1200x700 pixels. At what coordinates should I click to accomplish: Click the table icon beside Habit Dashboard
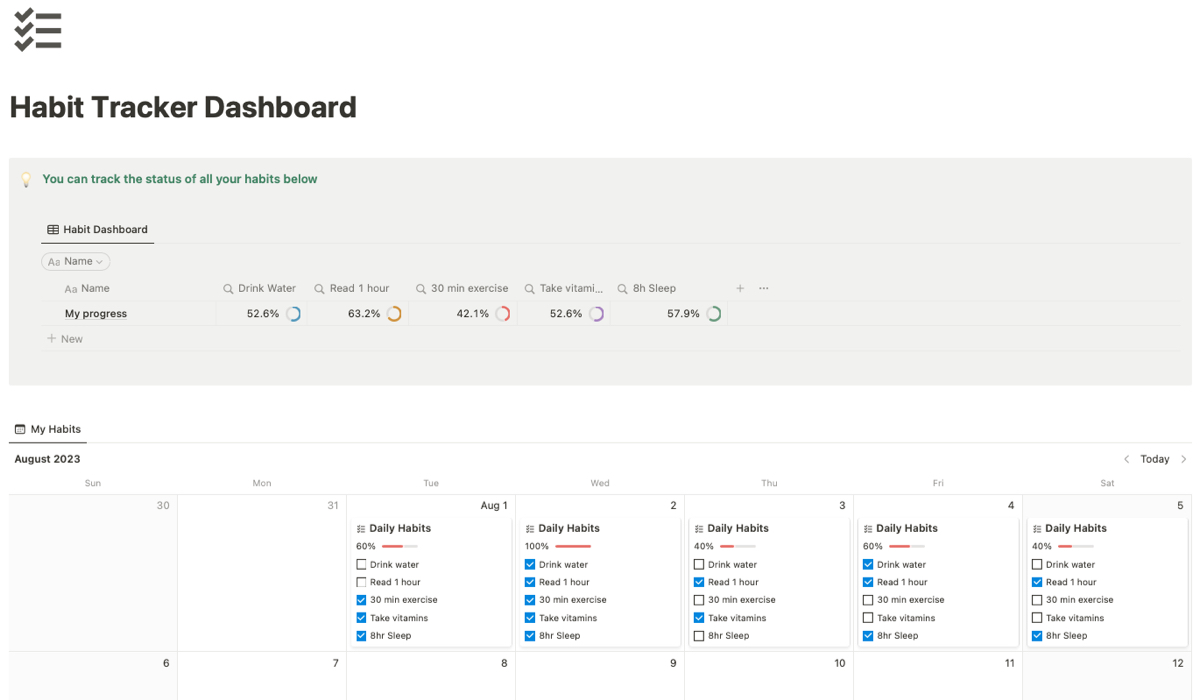pyautogui.click(x=52, y=229)
